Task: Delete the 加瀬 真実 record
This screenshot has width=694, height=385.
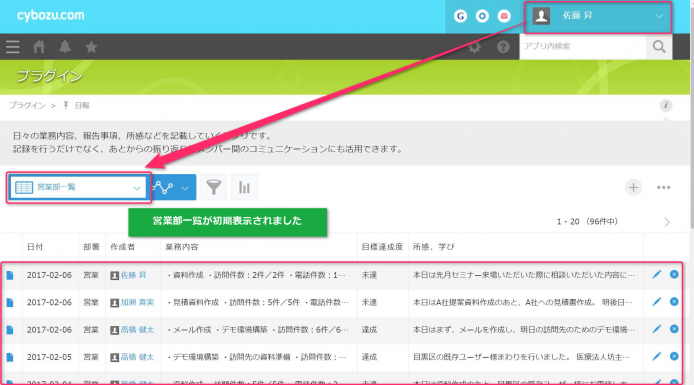Action: [x=674, y=302]
